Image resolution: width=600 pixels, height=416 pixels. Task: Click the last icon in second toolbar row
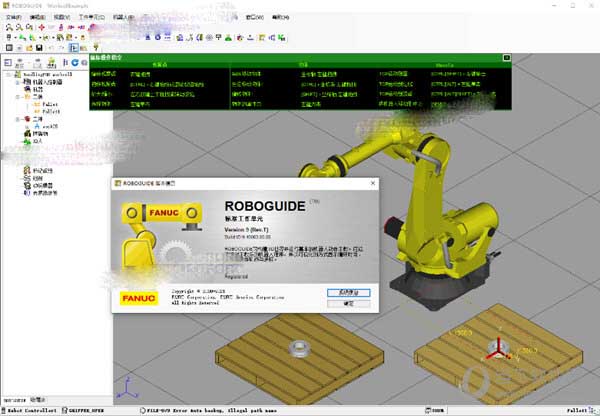(x=282, y=38)
